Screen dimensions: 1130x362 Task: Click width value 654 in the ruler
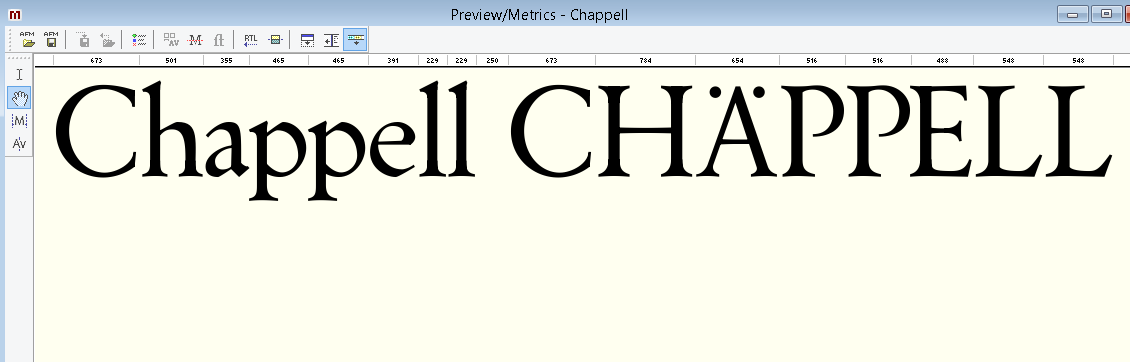(x=737, y=61)
